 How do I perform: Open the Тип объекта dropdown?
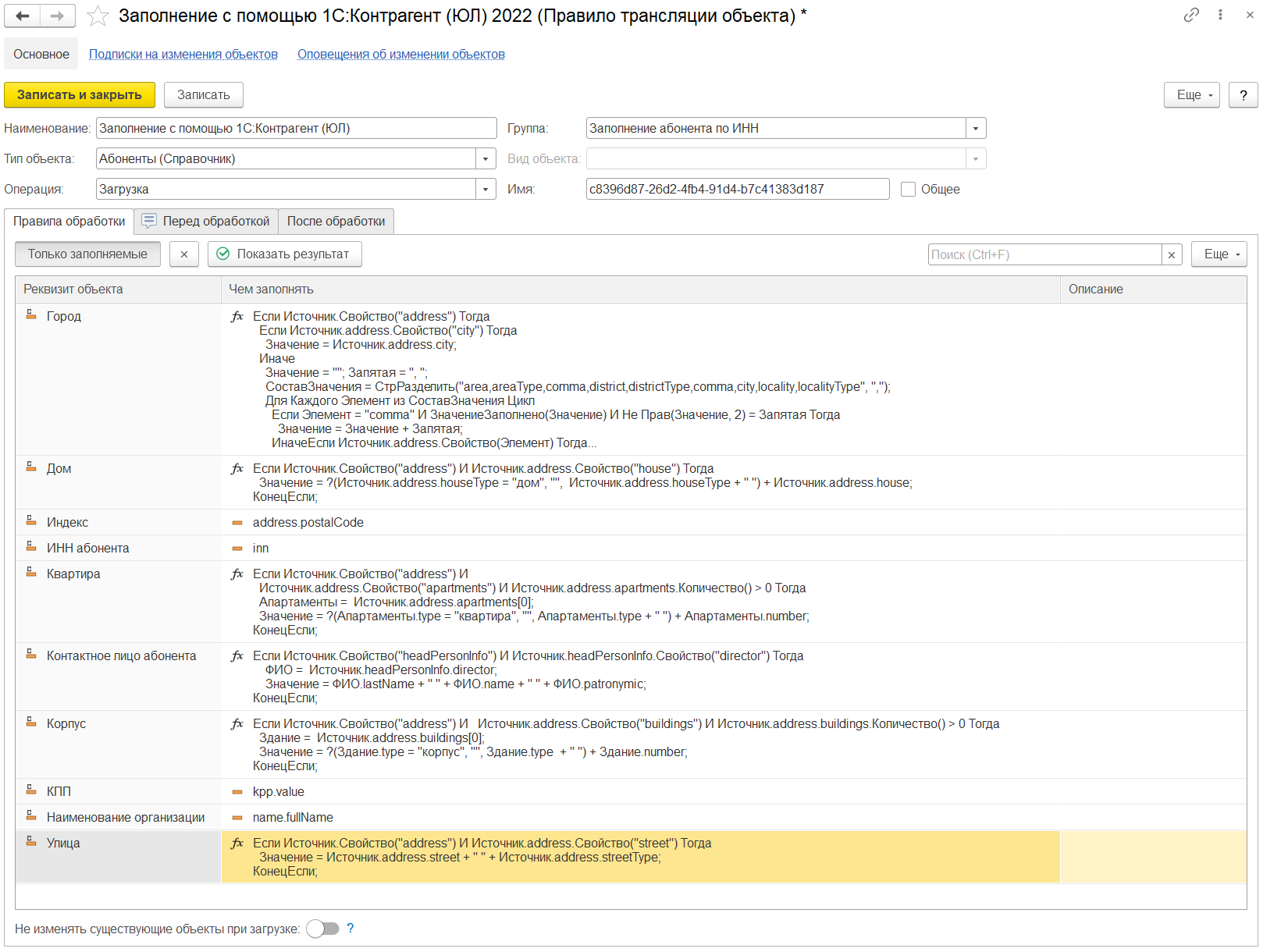(486, 159)
